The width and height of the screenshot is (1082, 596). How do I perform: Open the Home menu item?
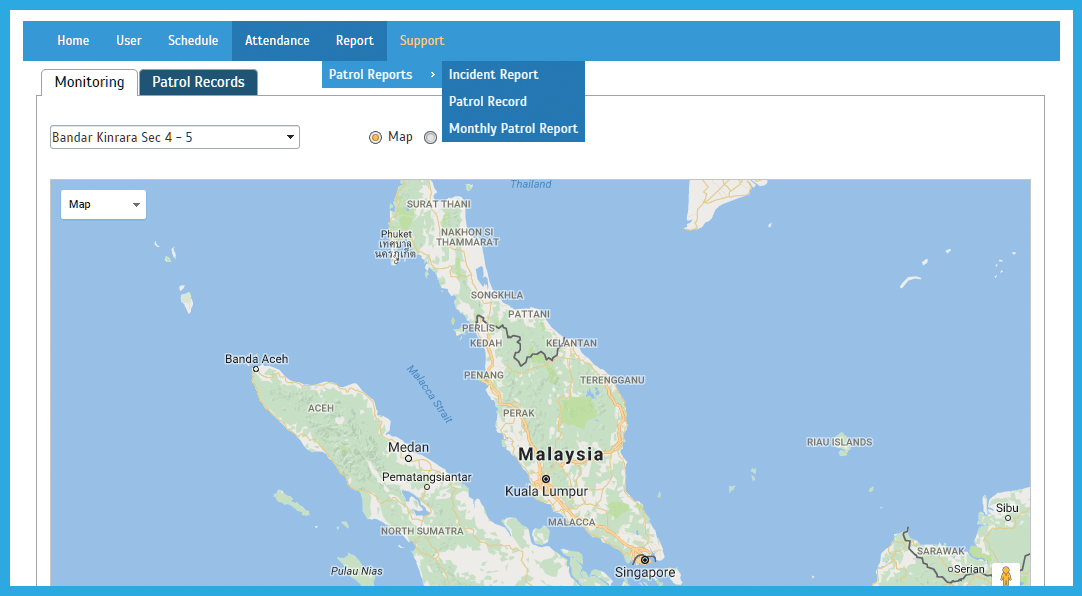(73, 41)
